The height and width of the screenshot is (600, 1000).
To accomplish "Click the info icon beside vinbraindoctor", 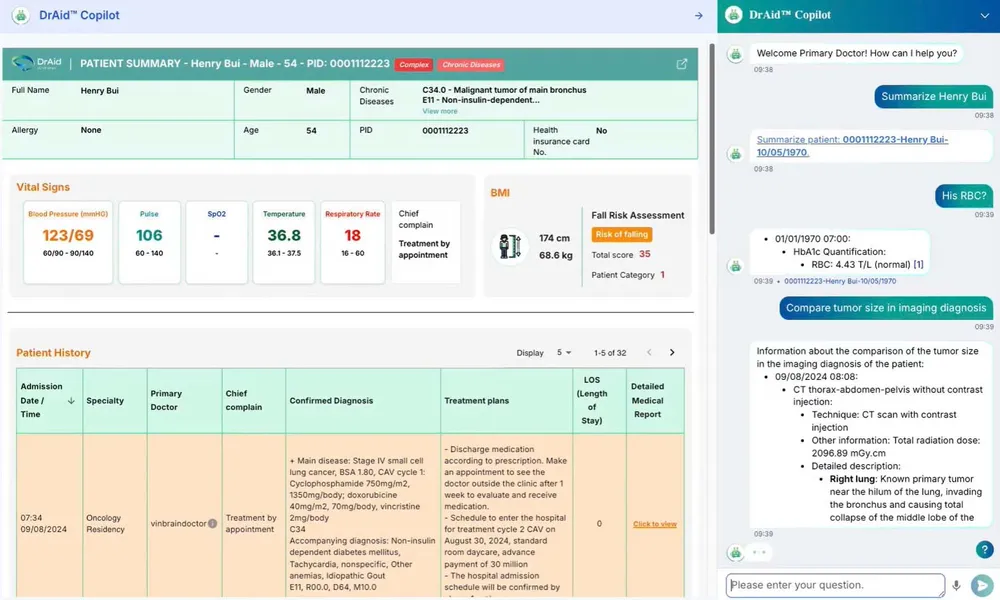I will click(x=212, y=523).
